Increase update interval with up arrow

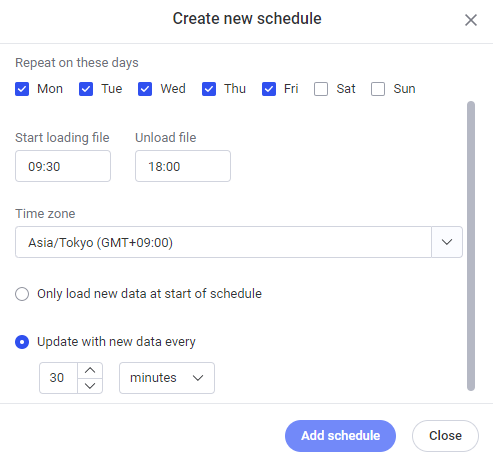click(90, 370)
